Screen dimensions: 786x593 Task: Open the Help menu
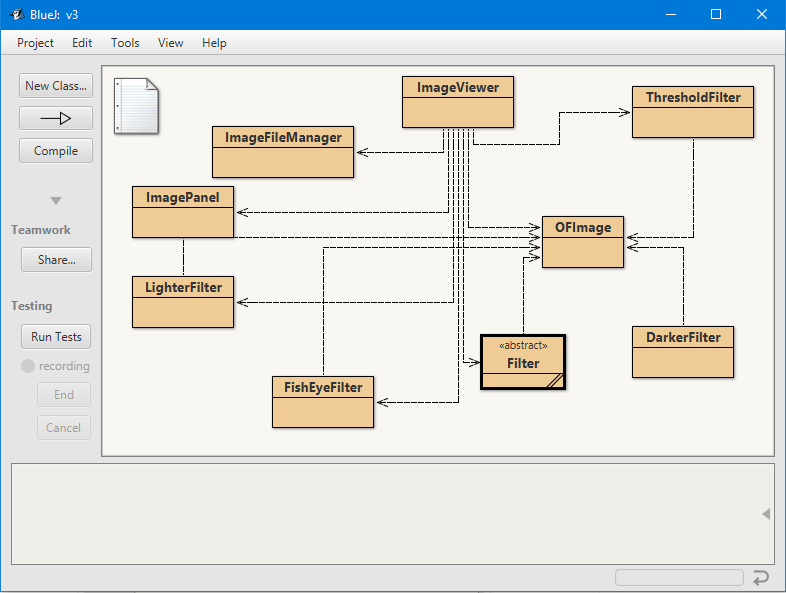tap(214, 43)
